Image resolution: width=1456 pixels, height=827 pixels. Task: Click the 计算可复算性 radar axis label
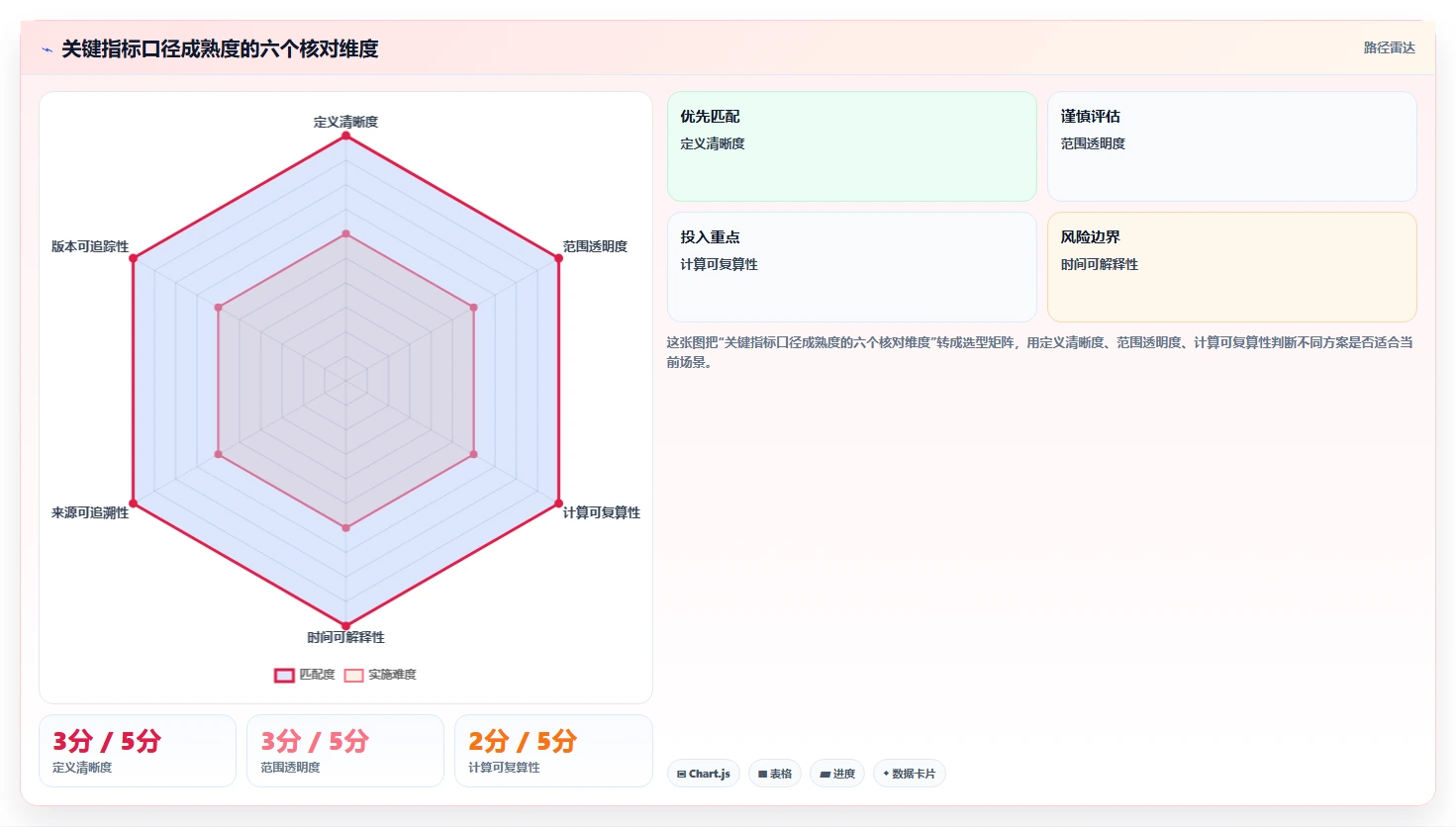click(602, 512)
